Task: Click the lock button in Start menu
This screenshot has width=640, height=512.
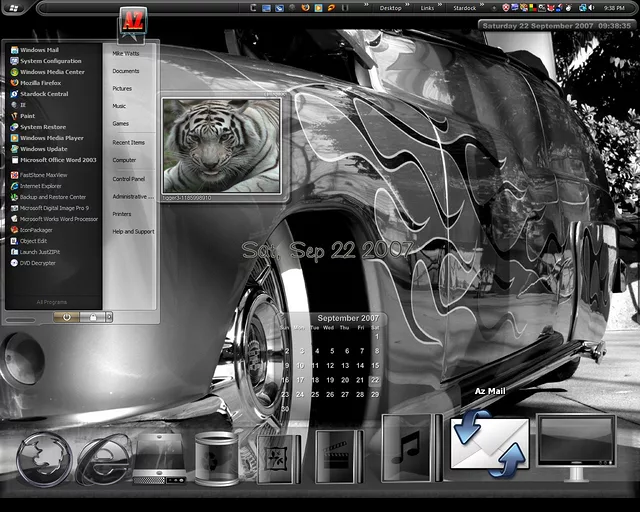Action: 92,317
